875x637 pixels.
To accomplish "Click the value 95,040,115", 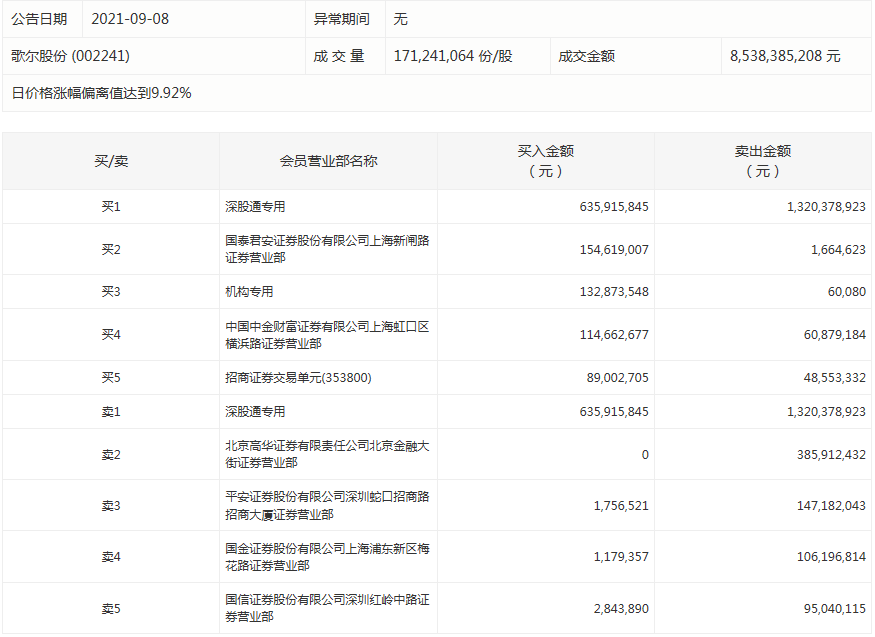I will [834, 609].
